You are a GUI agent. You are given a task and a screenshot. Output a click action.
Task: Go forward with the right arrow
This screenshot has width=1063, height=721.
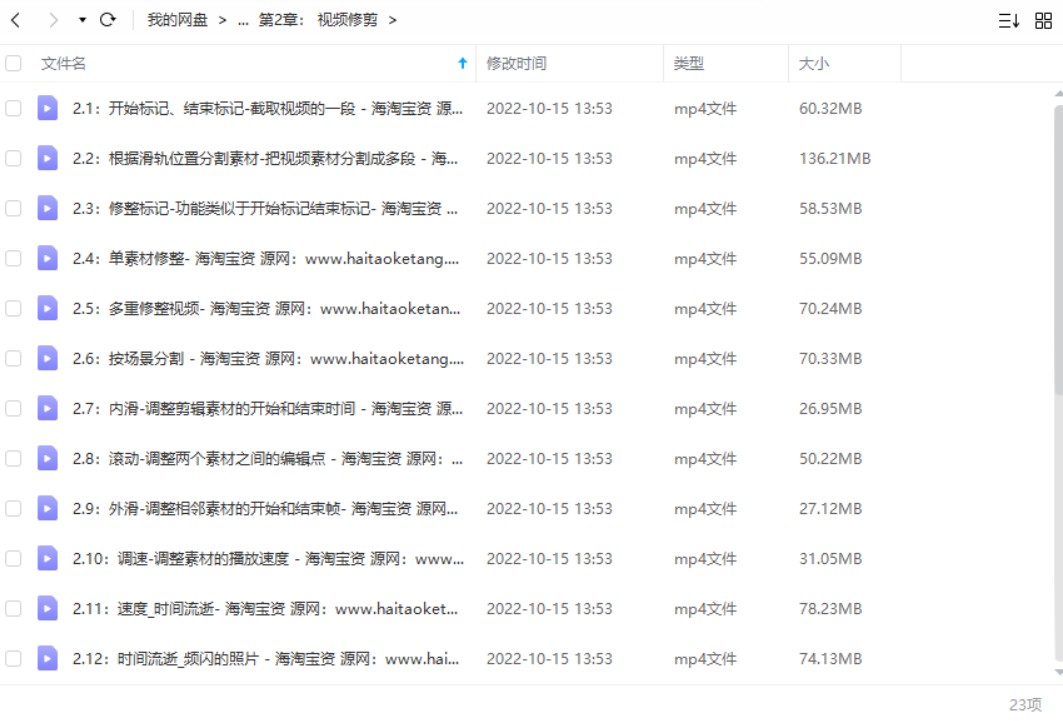pyautogui.click(x=53, y=20)
